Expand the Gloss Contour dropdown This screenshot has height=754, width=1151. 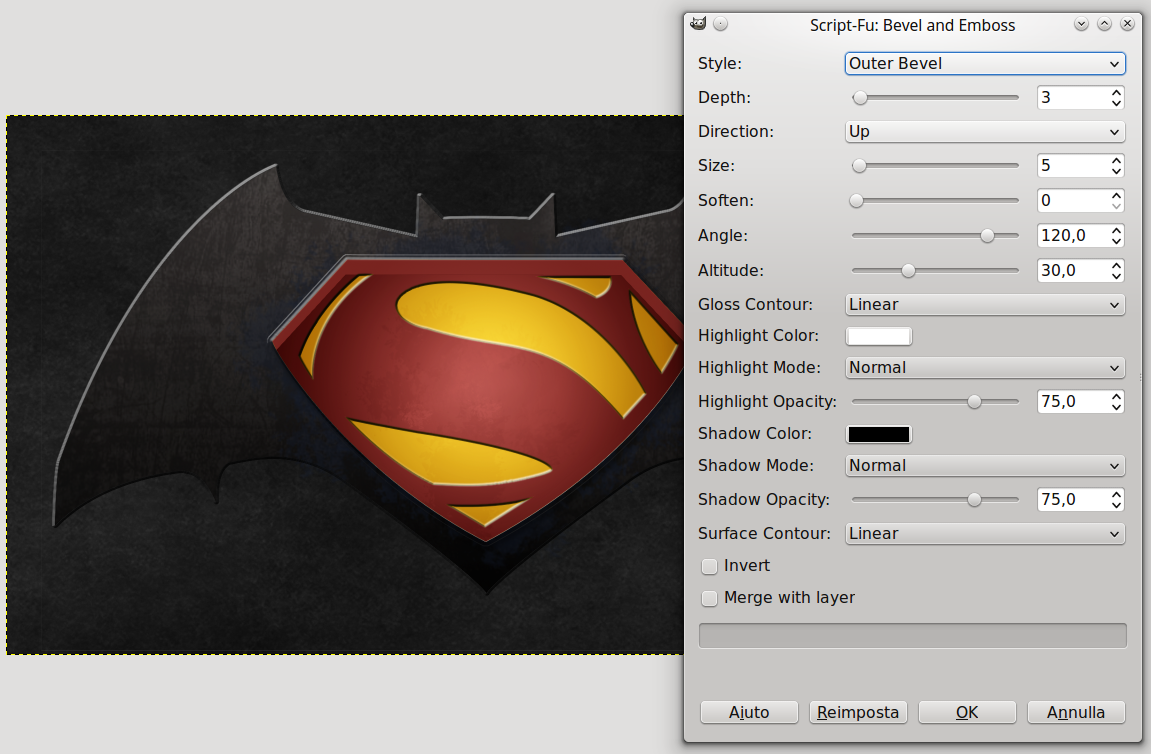point(985,305)
